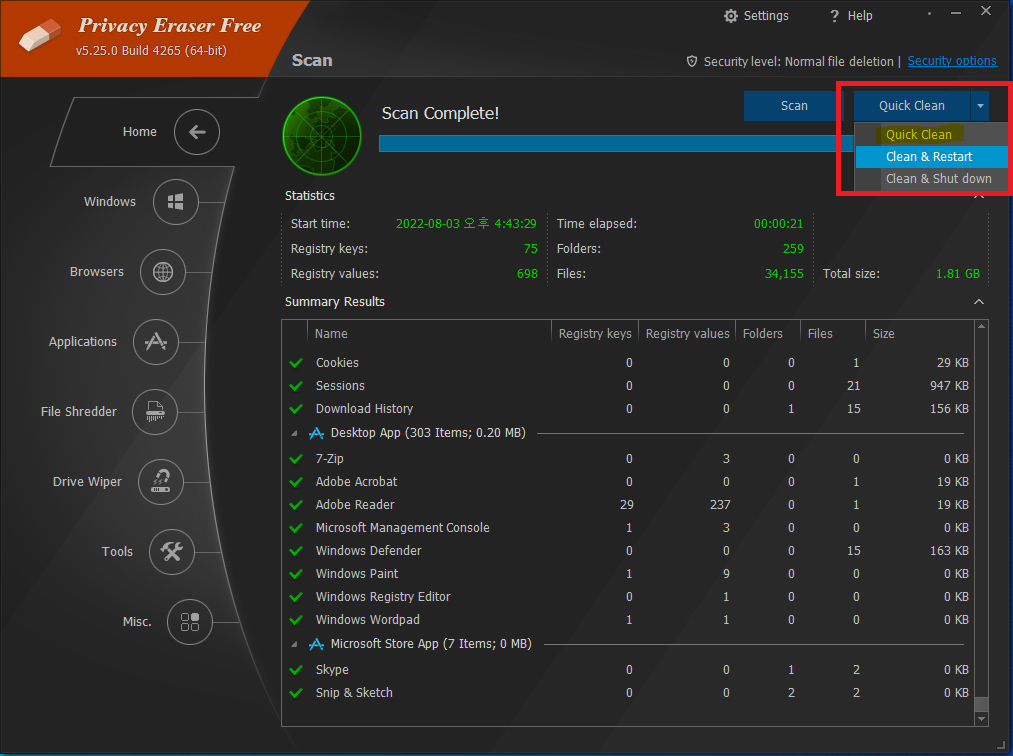Collapse the Desktop App group triangle

295,434
